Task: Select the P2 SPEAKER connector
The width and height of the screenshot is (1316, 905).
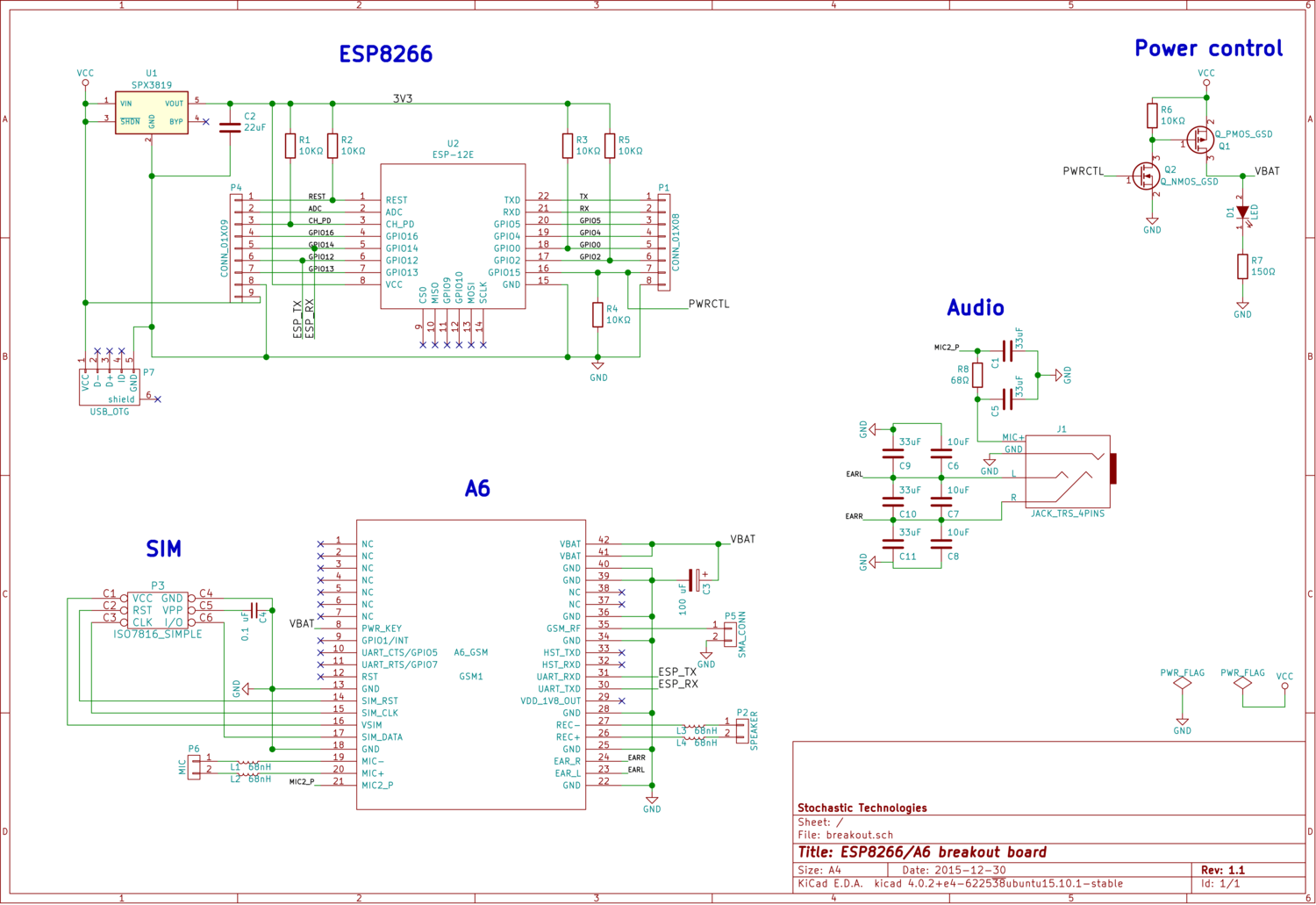Action: click(x=742, y=729)
